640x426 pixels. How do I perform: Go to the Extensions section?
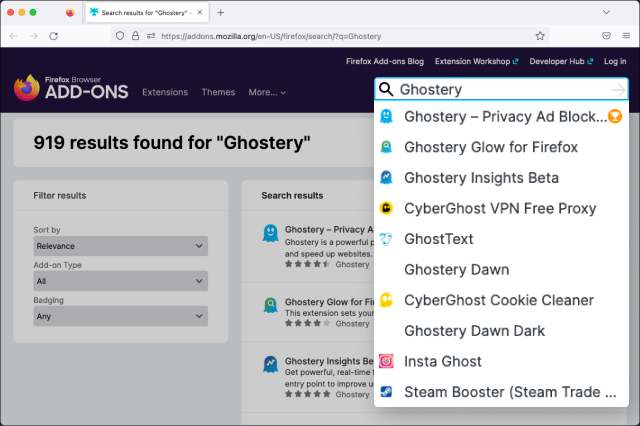tap(165, 92)
